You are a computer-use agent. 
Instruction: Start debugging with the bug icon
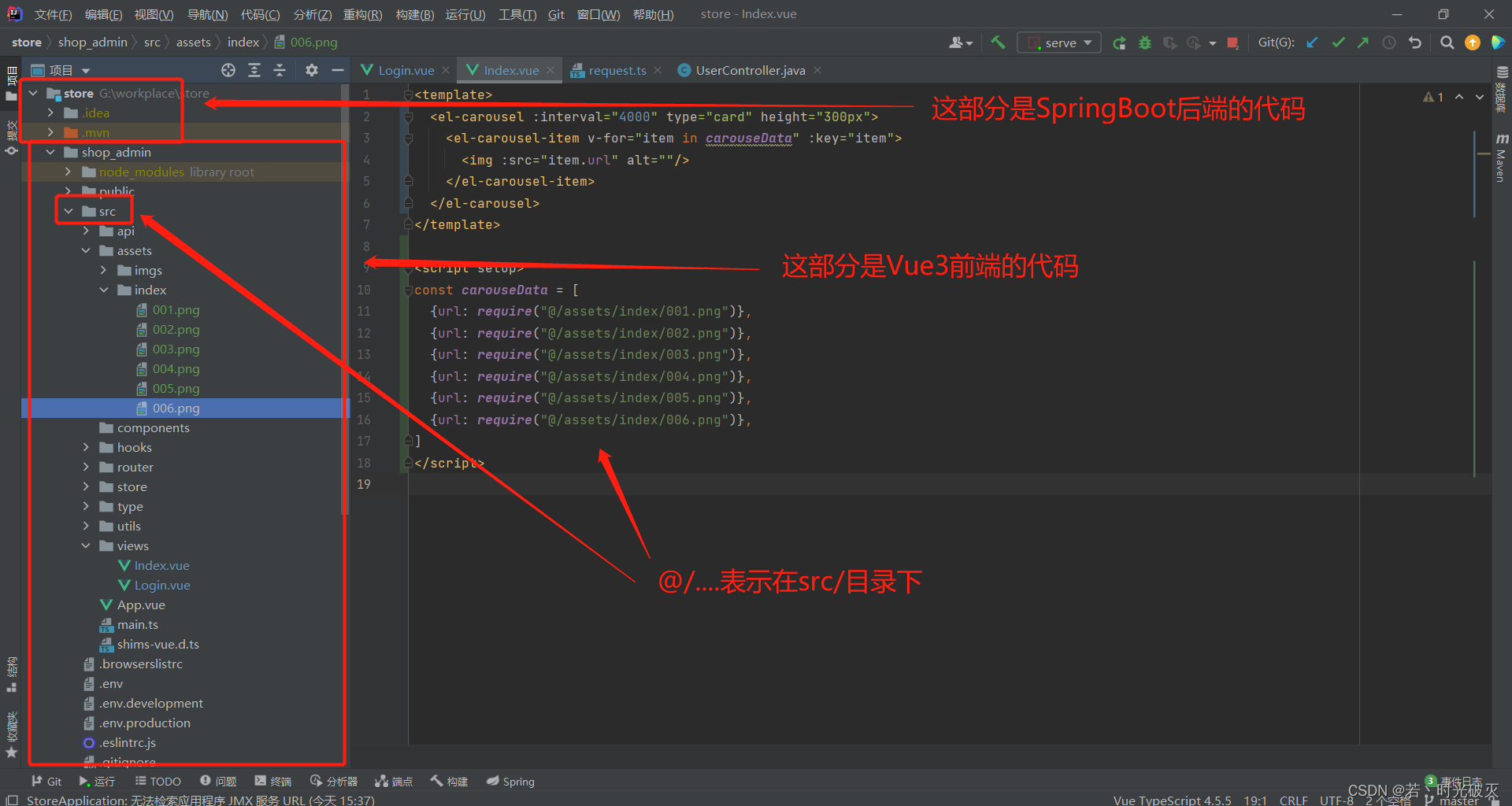click(x=1145, y=43)
